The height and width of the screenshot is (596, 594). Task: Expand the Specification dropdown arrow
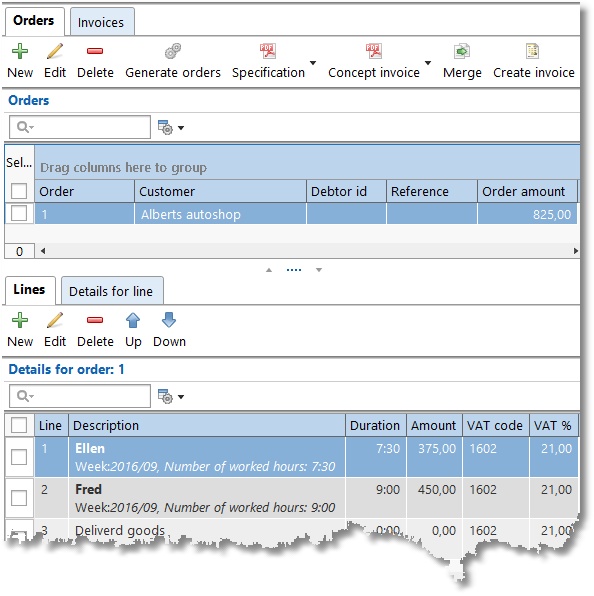click(313, 63)
